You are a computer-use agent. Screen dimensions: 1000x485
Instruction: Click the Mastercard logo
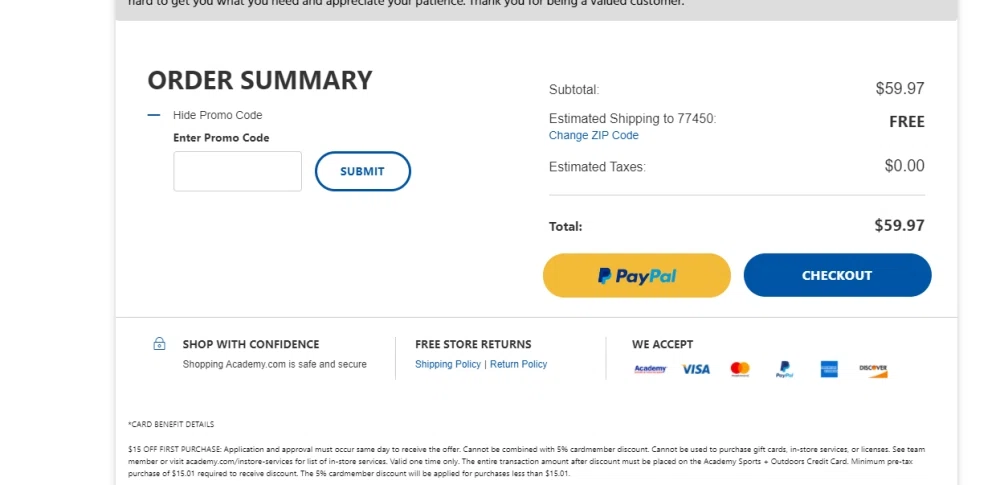coord(740,369)
